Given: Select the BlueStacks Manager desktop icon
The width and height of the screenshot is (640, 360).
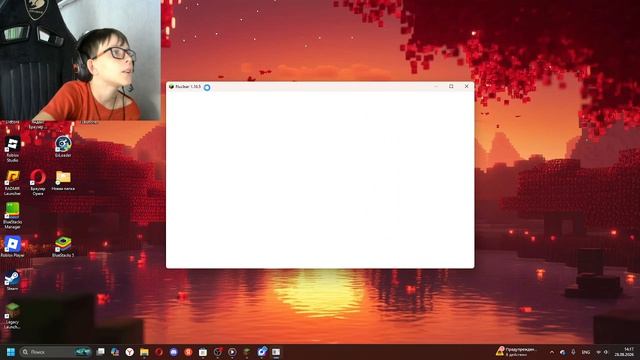Looking at the screenshot, I should 12,216.
